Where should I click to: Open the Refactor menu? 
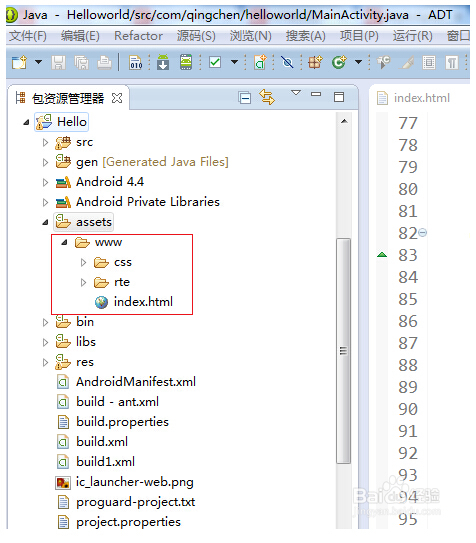(x=138, y=36)
